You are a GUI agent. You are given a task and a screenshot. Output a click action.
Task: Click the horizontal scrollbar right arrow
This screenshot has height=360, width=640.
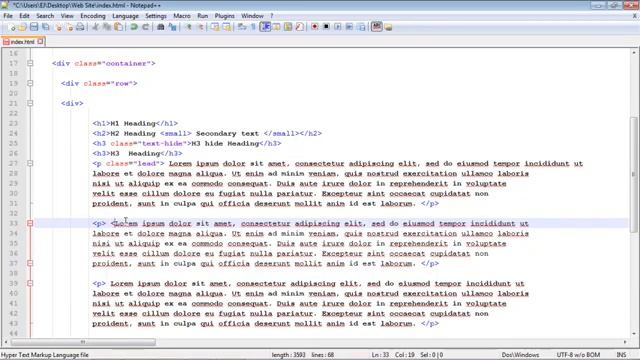(625, 342)
